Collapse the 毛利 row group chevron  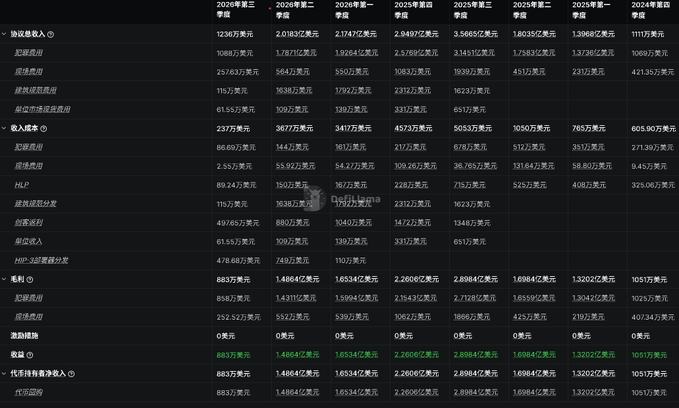(4, 279)
